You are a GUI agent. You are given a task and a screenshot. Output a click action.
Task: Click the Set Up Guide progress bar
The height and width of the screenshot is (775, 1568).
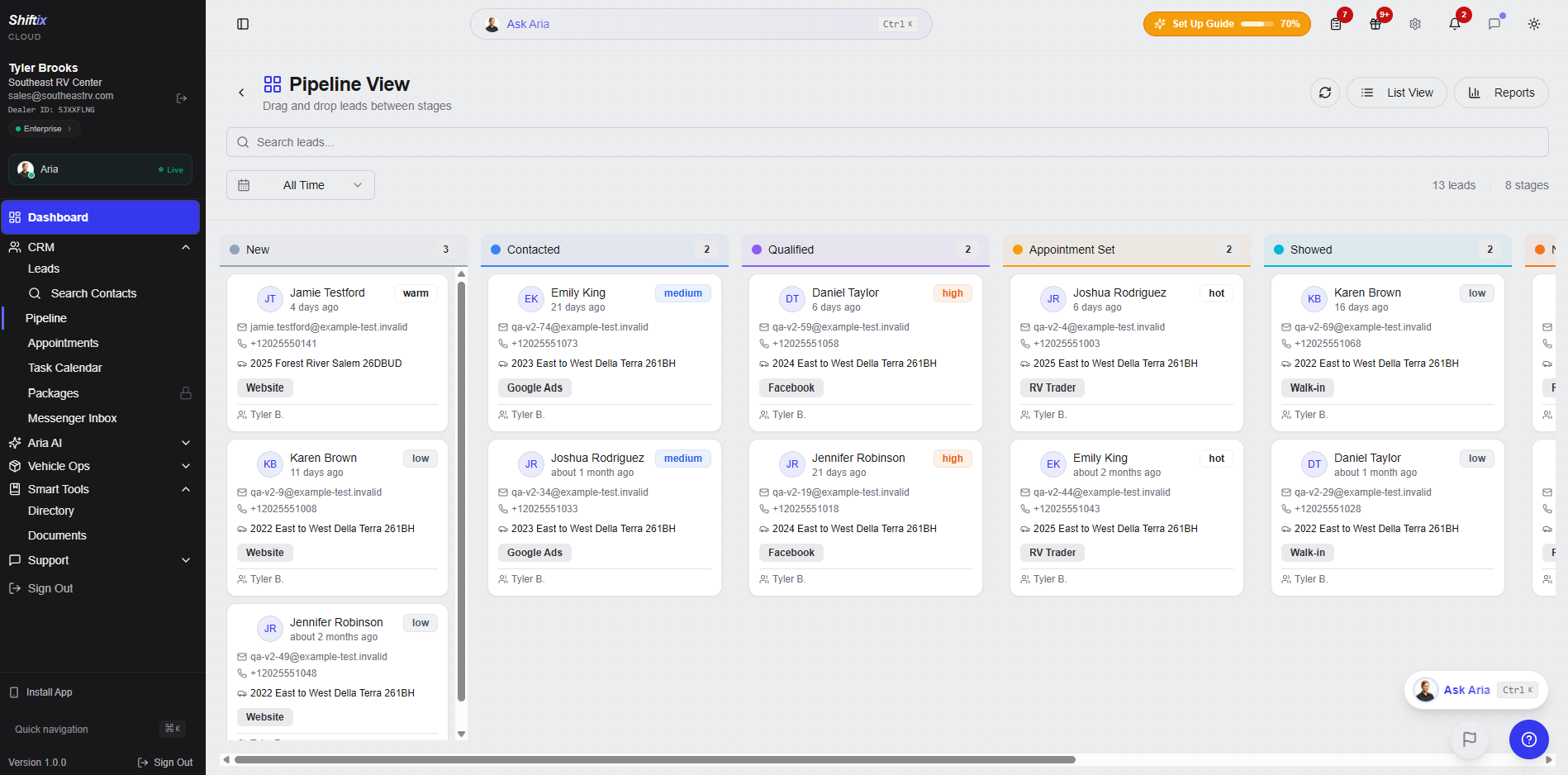1257,24
